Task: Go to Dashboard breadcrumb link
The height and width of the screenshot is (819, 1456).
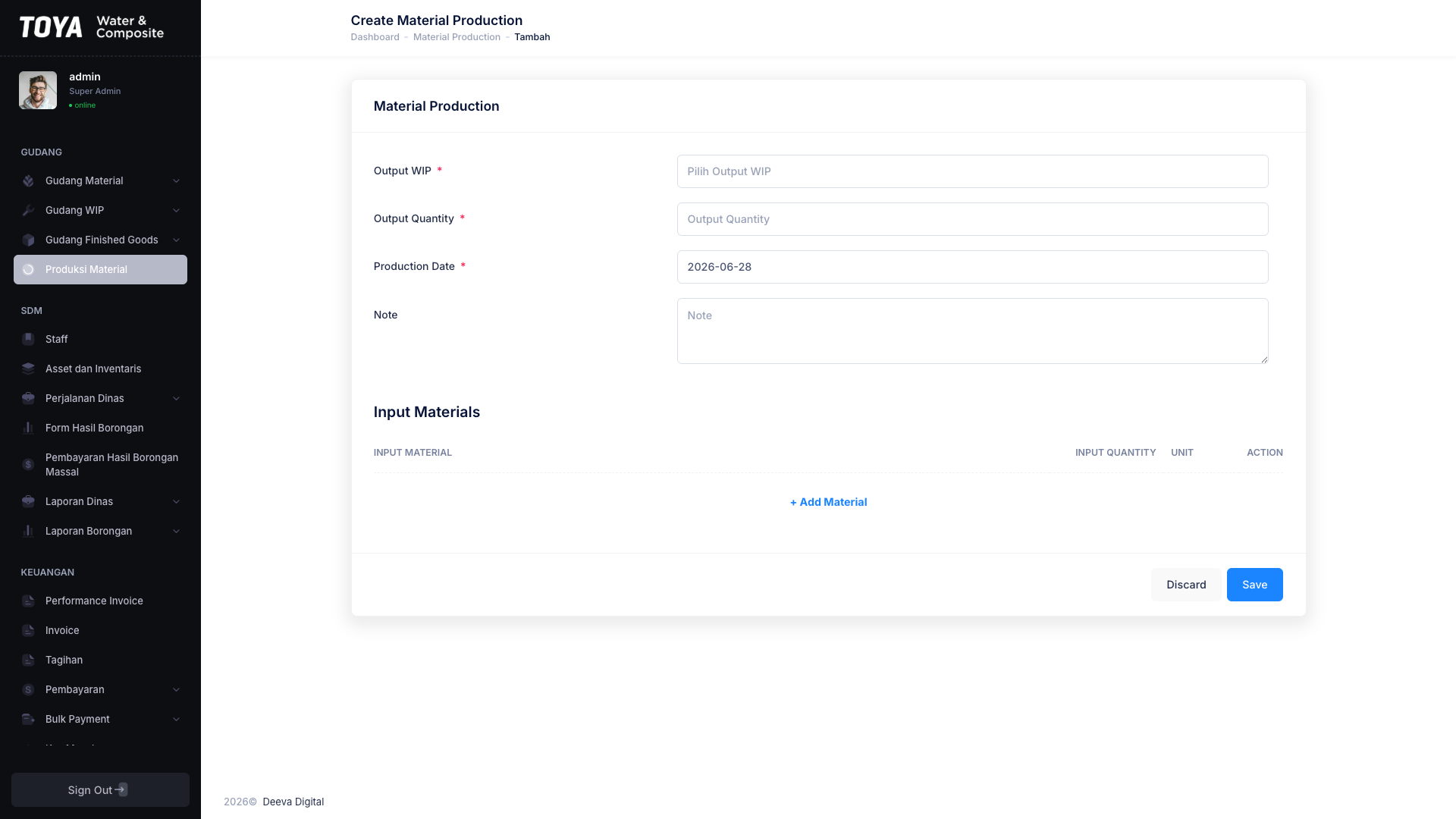Action: pyautogui.click(x=375, y=37)
